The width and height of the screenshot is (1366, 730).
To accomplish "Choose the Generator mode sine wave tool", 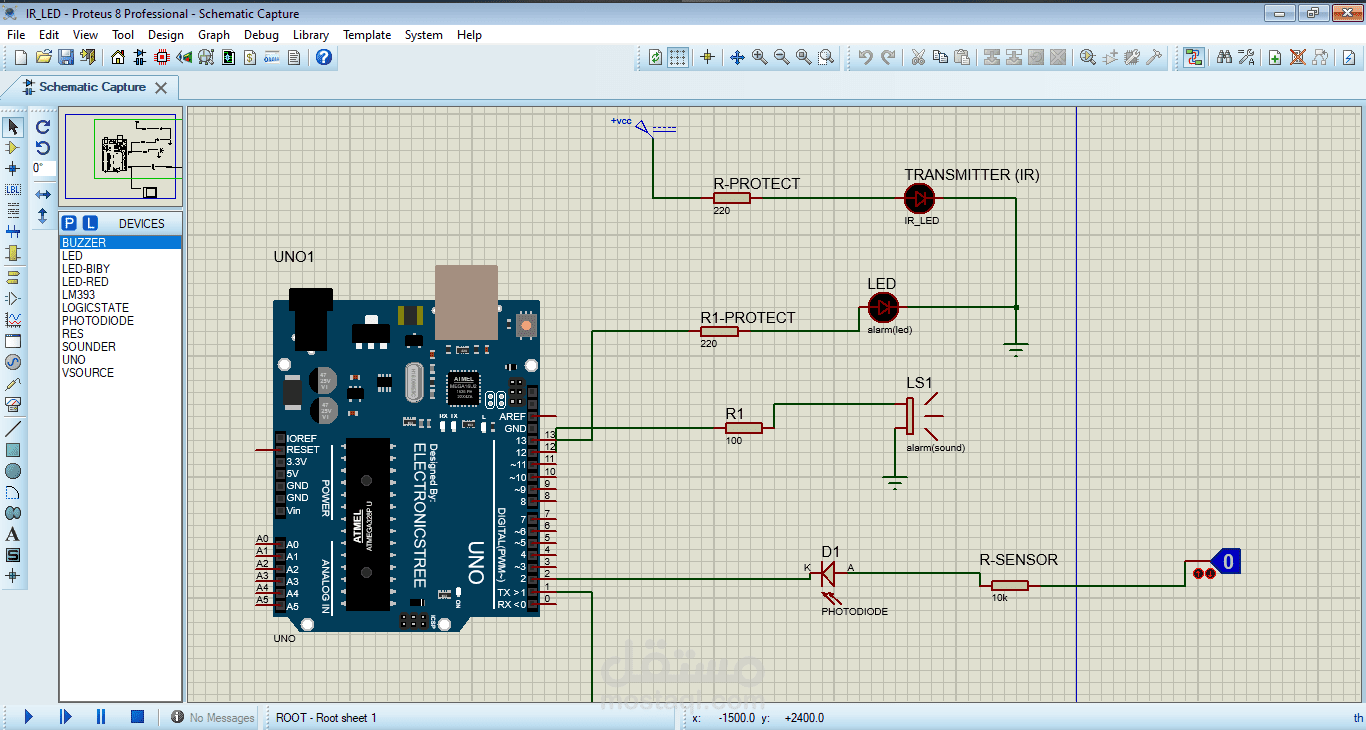I will tap(13, 362).
